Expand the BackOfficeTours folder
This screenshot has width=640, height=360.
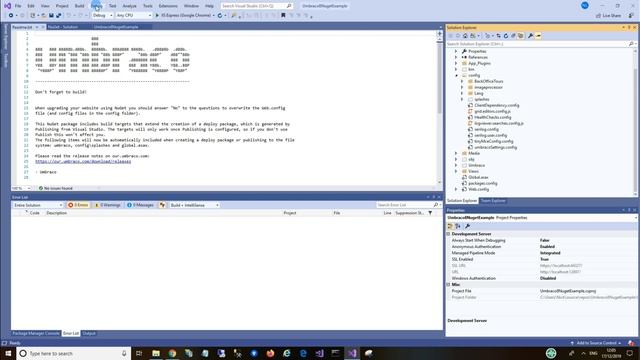pyautogui.click(x=462, y=81)
